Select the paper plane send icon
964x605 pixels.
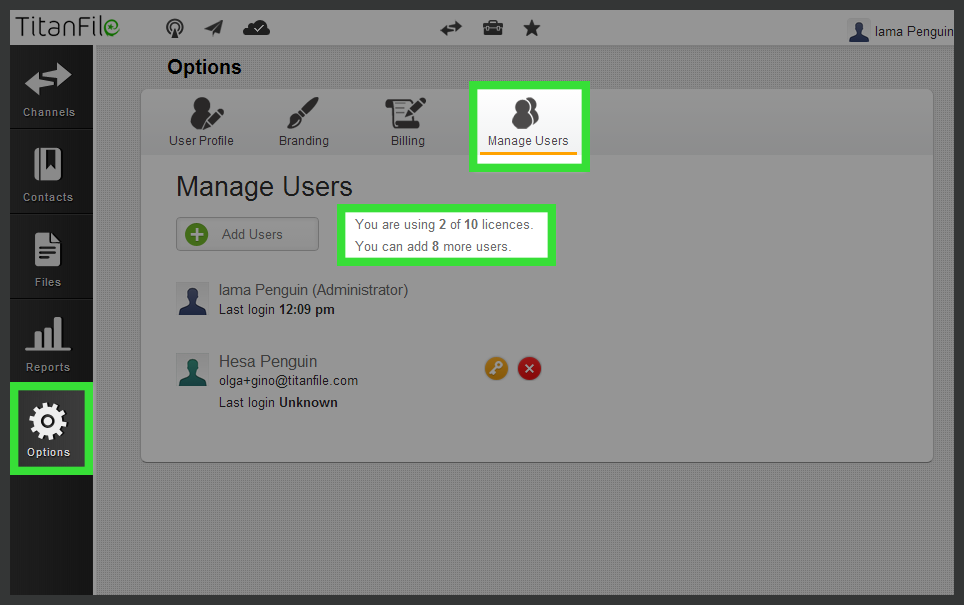point(213,28)
